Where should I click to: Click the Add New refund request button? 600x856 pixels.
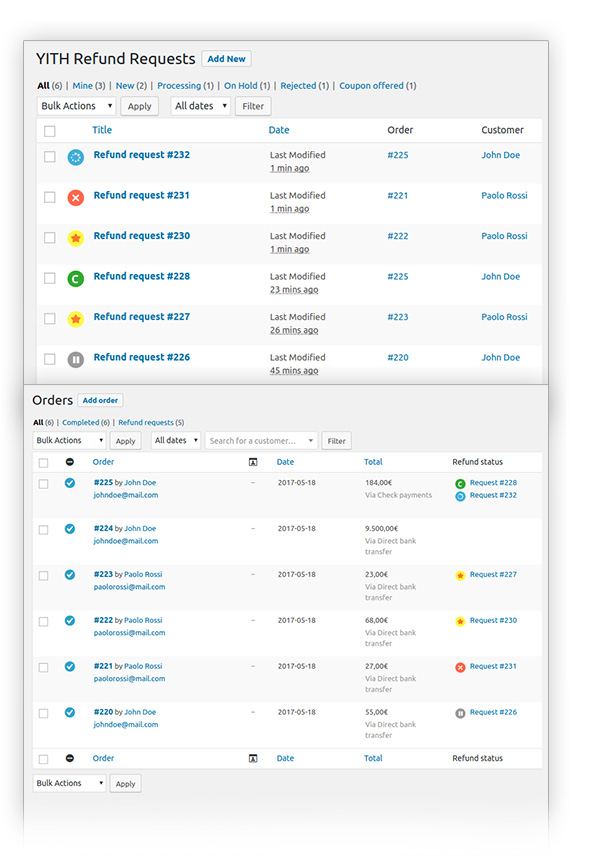click(226, 59)
